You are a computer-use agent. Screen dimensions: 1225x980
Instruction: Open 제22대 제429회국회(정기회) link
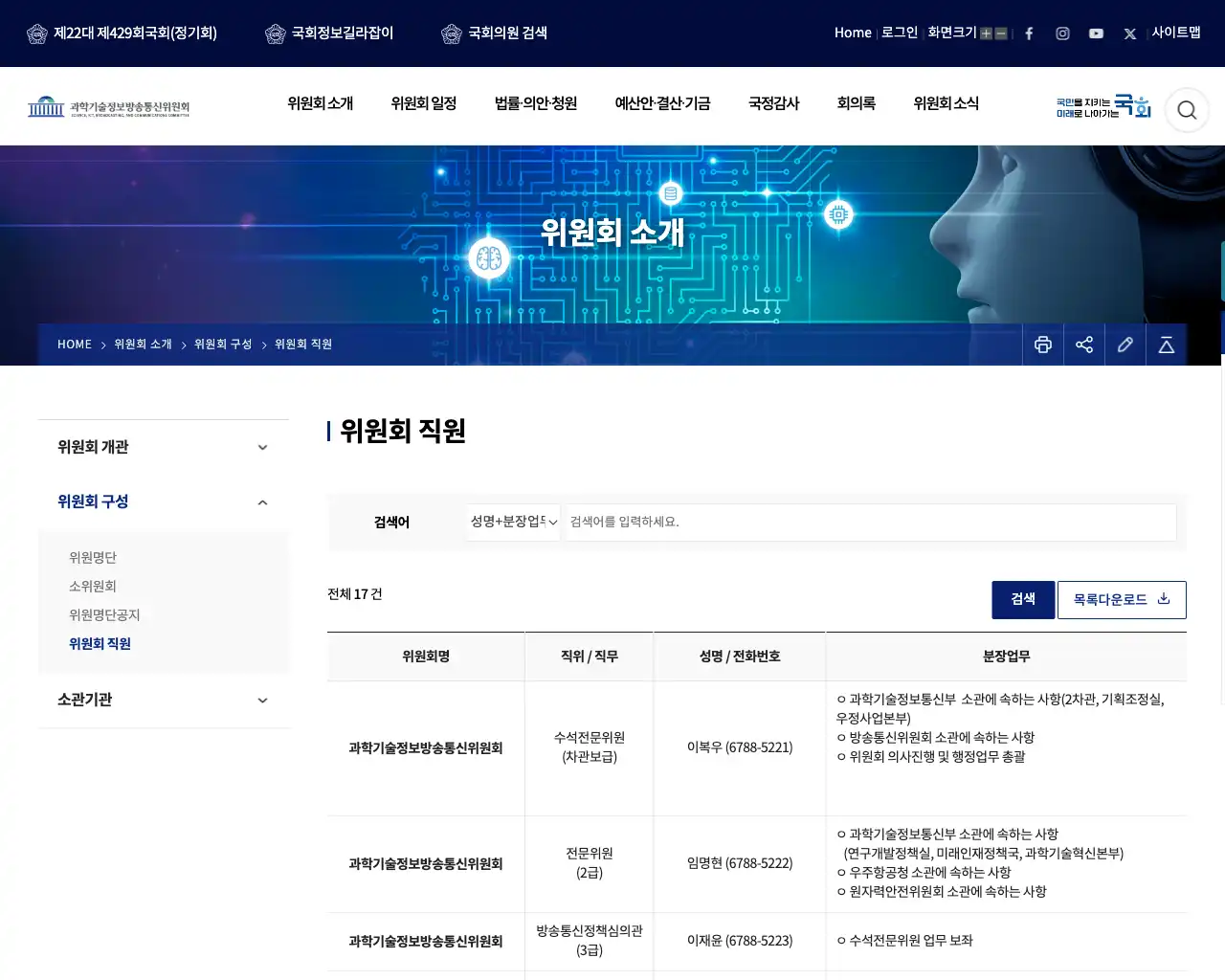pos(122,33)
